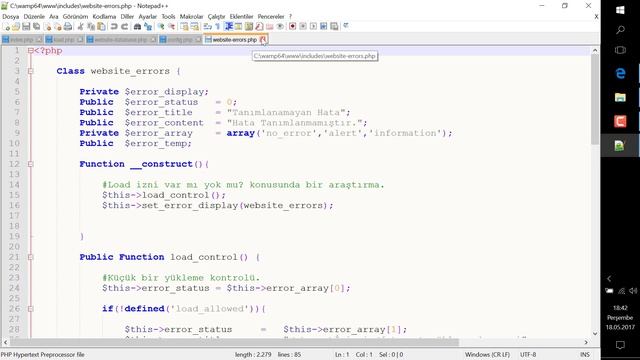Click the Windows (CR LF) status entry

(487, 355)
